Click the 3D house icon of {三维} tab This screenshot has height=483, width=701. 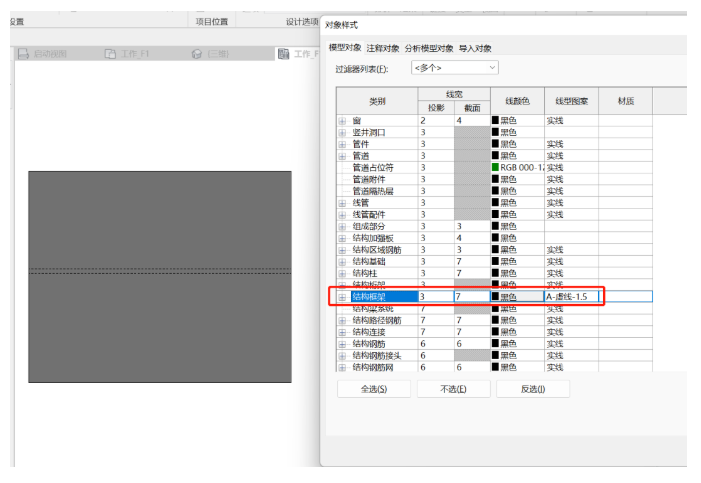pos(197,54)
